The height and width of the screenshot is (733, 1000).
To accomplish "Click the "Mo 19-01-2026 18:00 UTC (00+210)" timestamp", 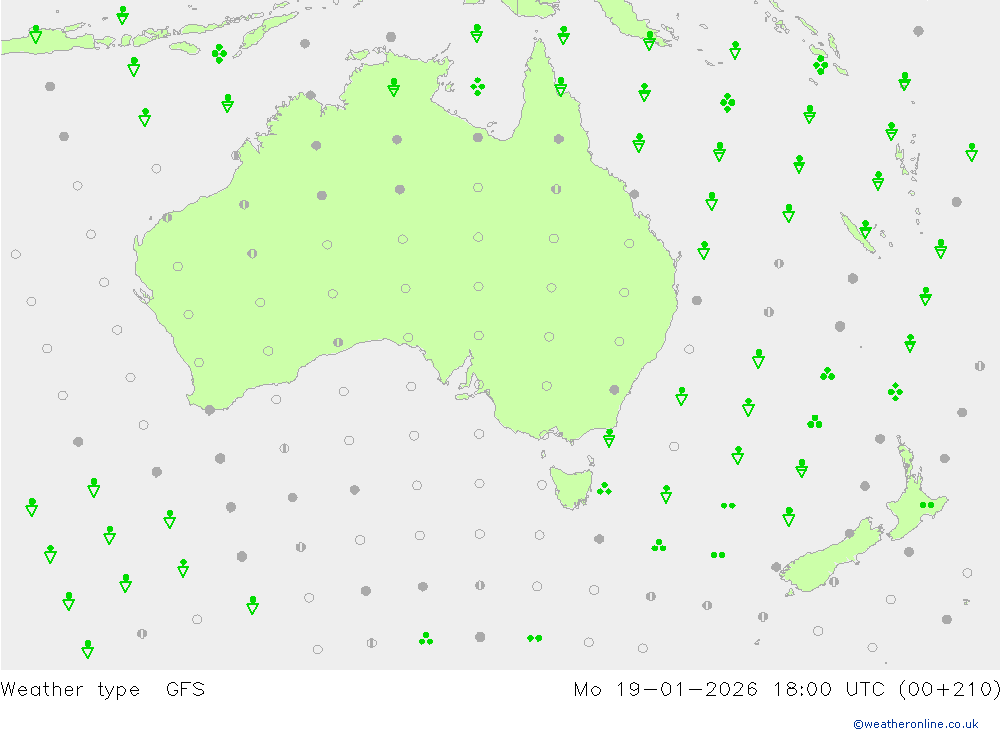I will coord(786,690).
